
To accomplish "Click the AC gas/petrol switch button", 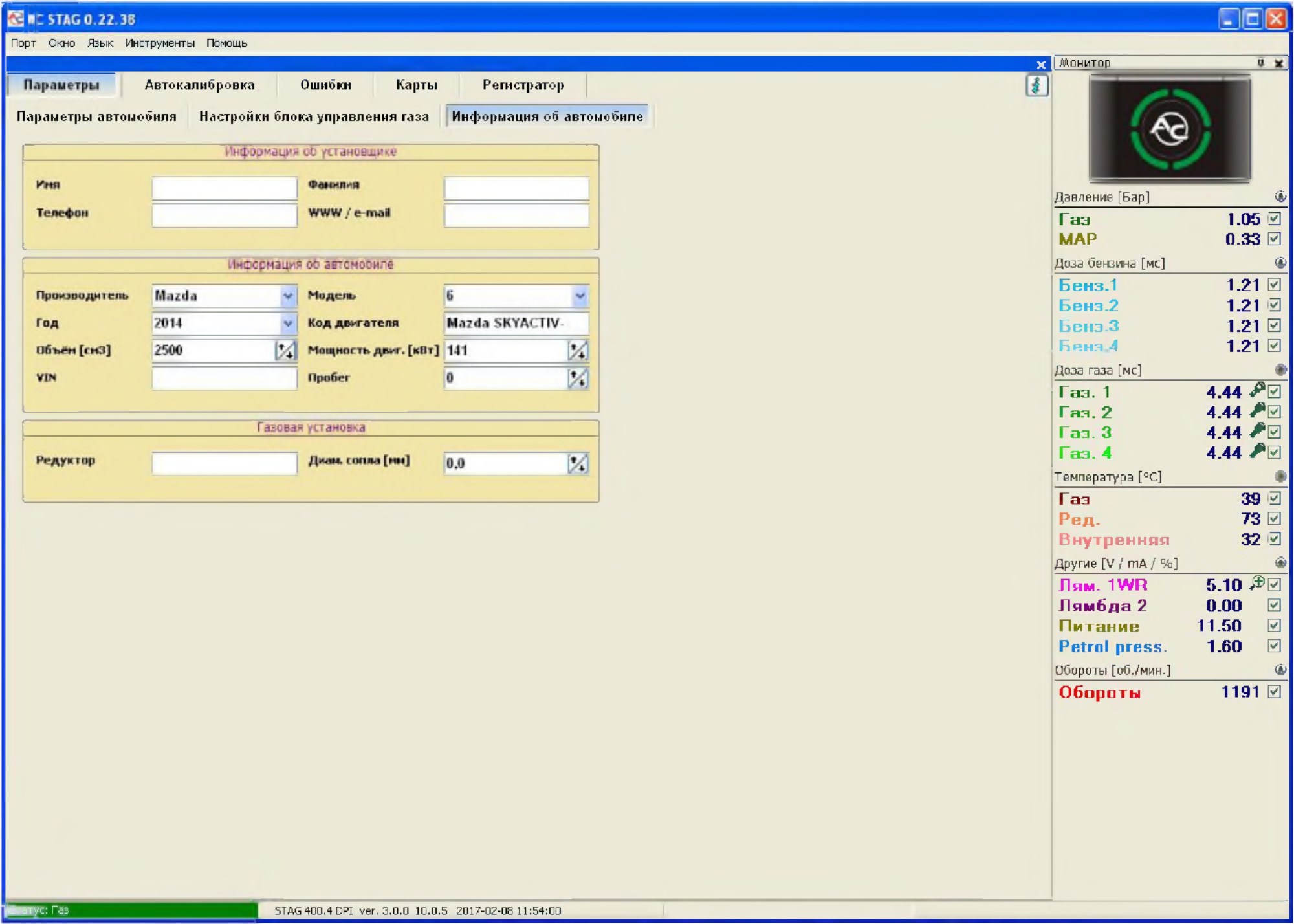I will [1170, 128].
